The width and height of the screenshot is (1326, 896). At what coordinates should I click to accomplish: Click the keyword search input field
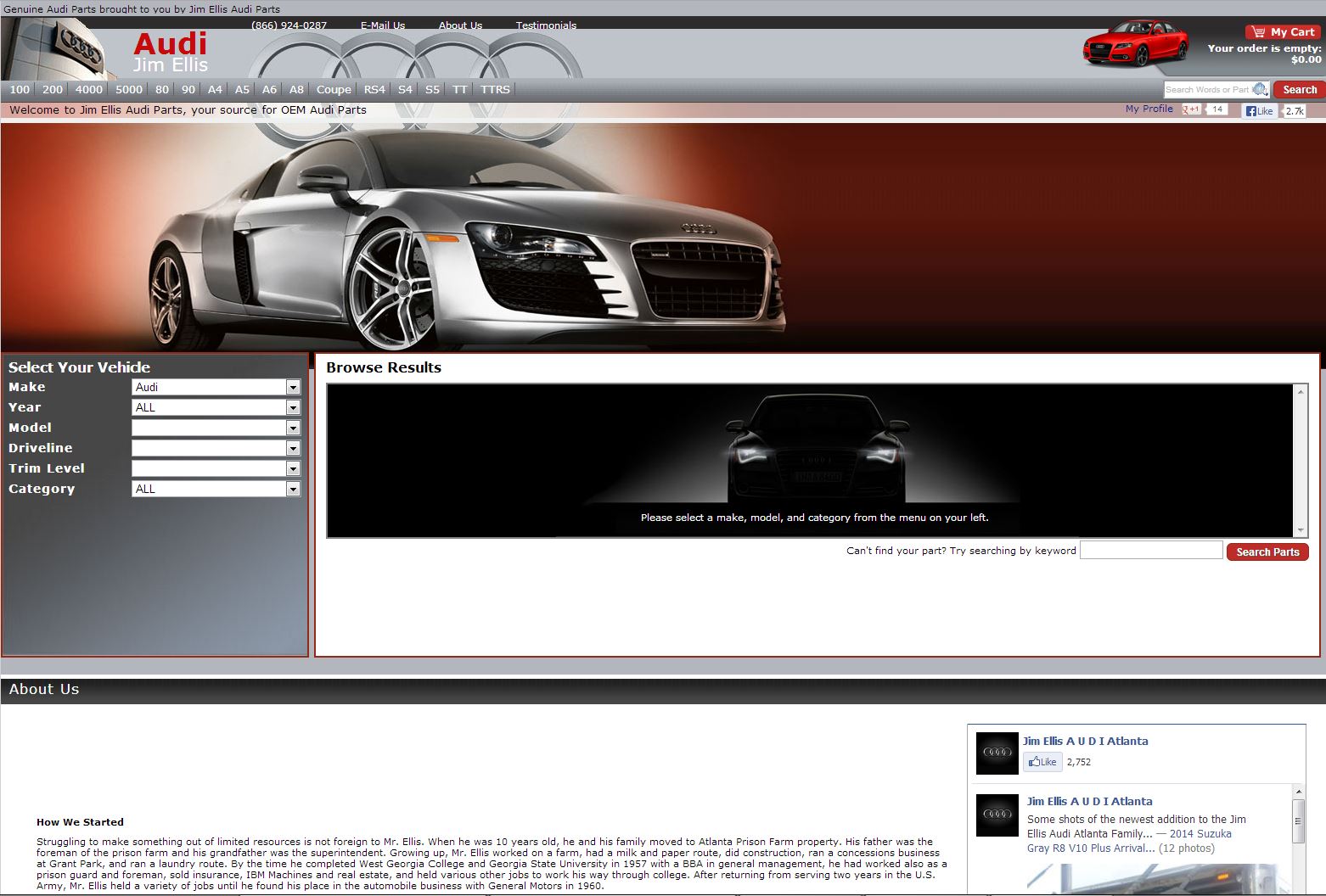pos(1150,551)
